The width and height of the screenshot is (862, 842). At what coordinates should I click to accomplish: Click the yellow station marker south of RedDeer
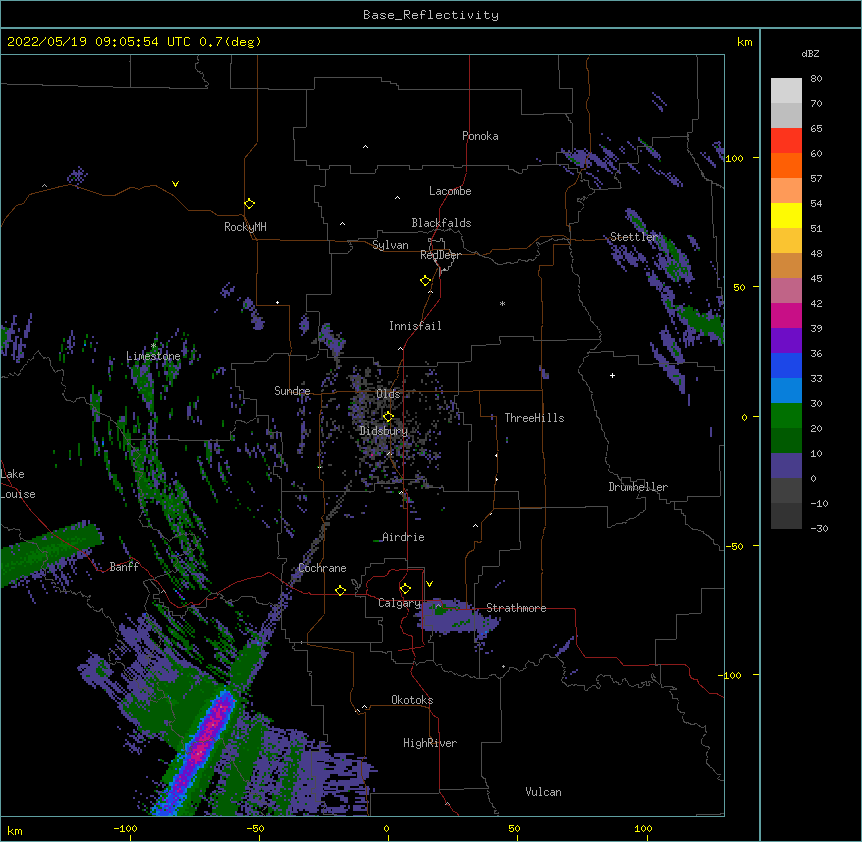pos(426,281)
